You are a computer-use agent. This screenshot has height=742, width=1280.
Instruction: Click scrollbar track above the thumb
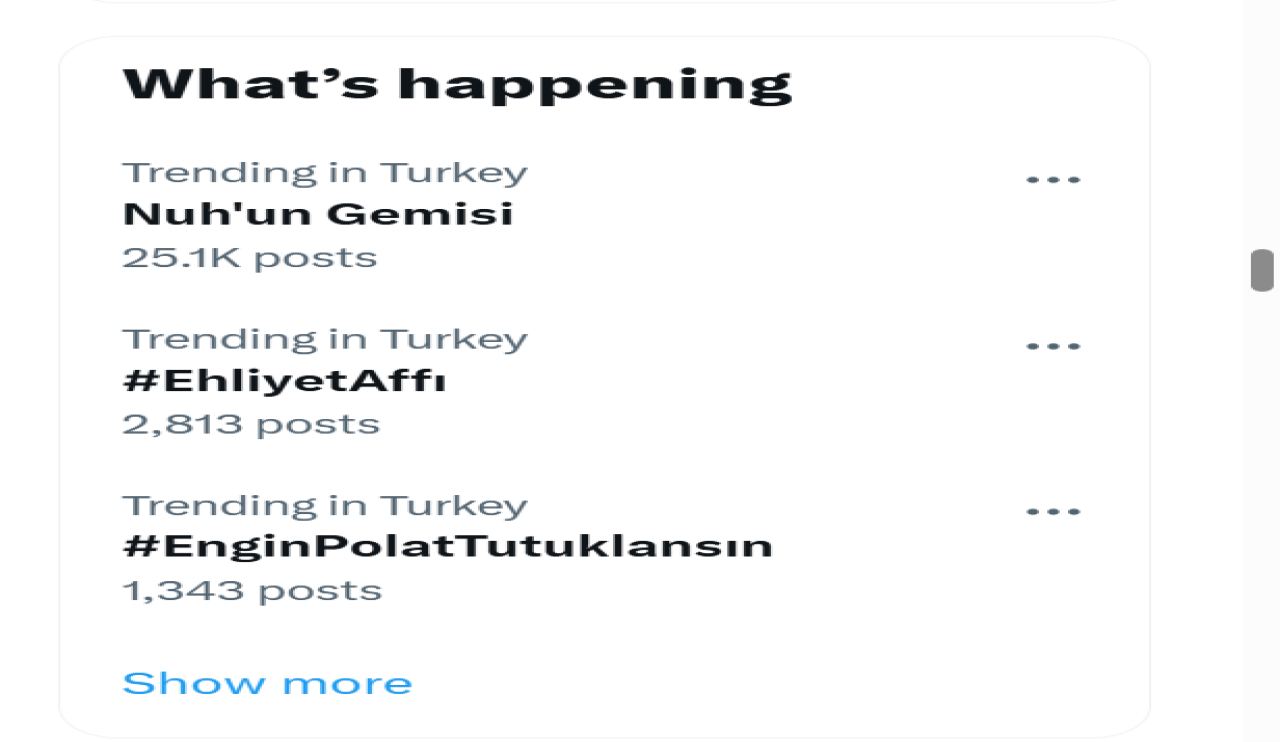point(1262,120)
